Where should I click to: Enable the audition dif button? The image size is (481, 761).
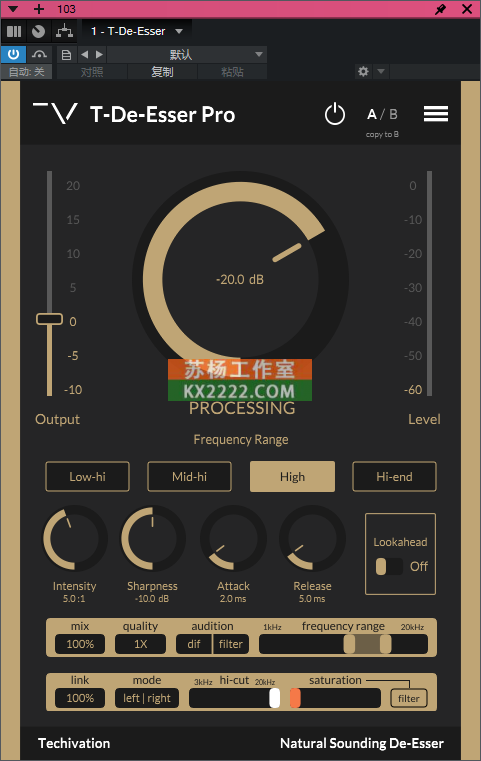tap(194, 644)
